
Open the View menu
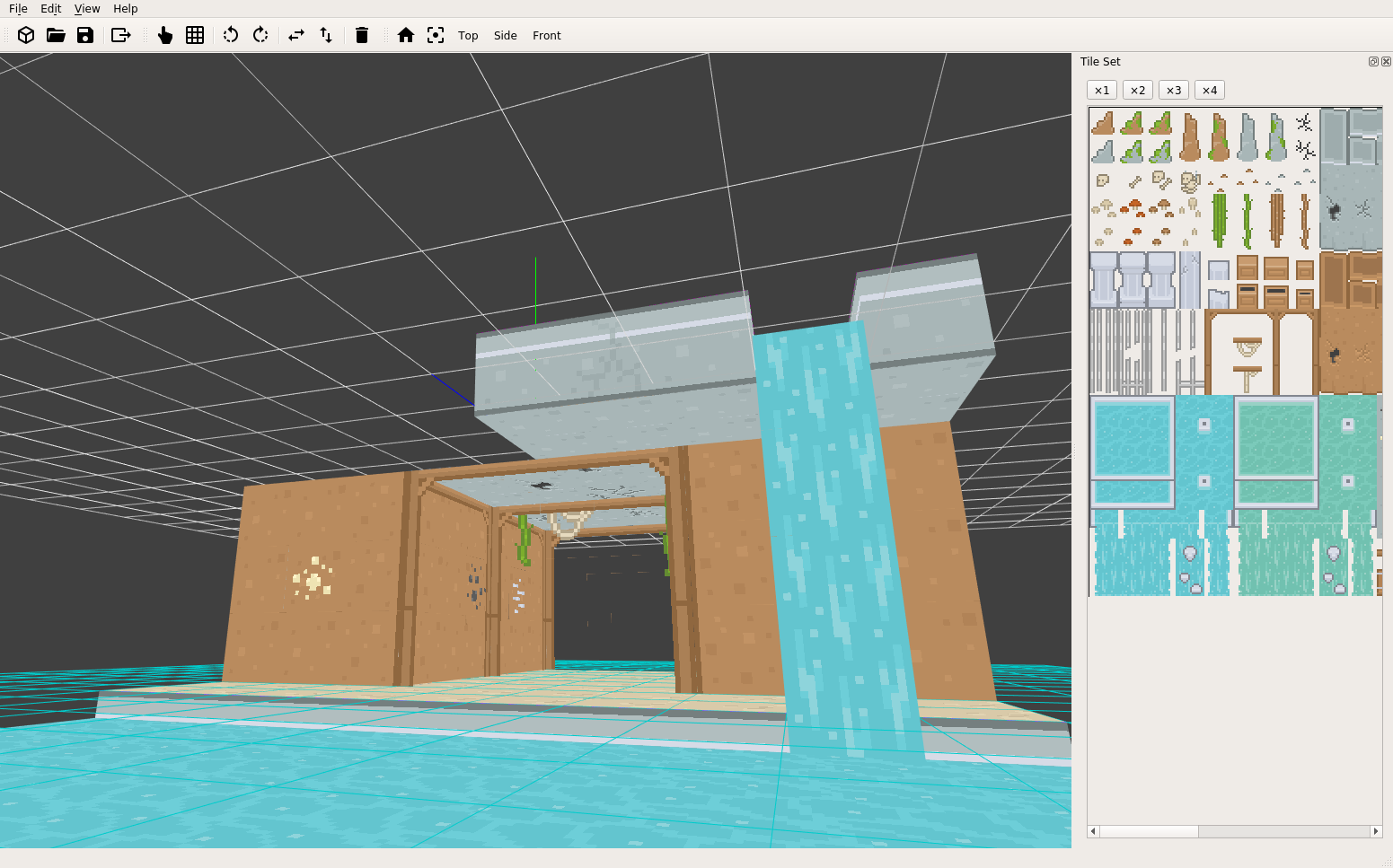point(87,8)
